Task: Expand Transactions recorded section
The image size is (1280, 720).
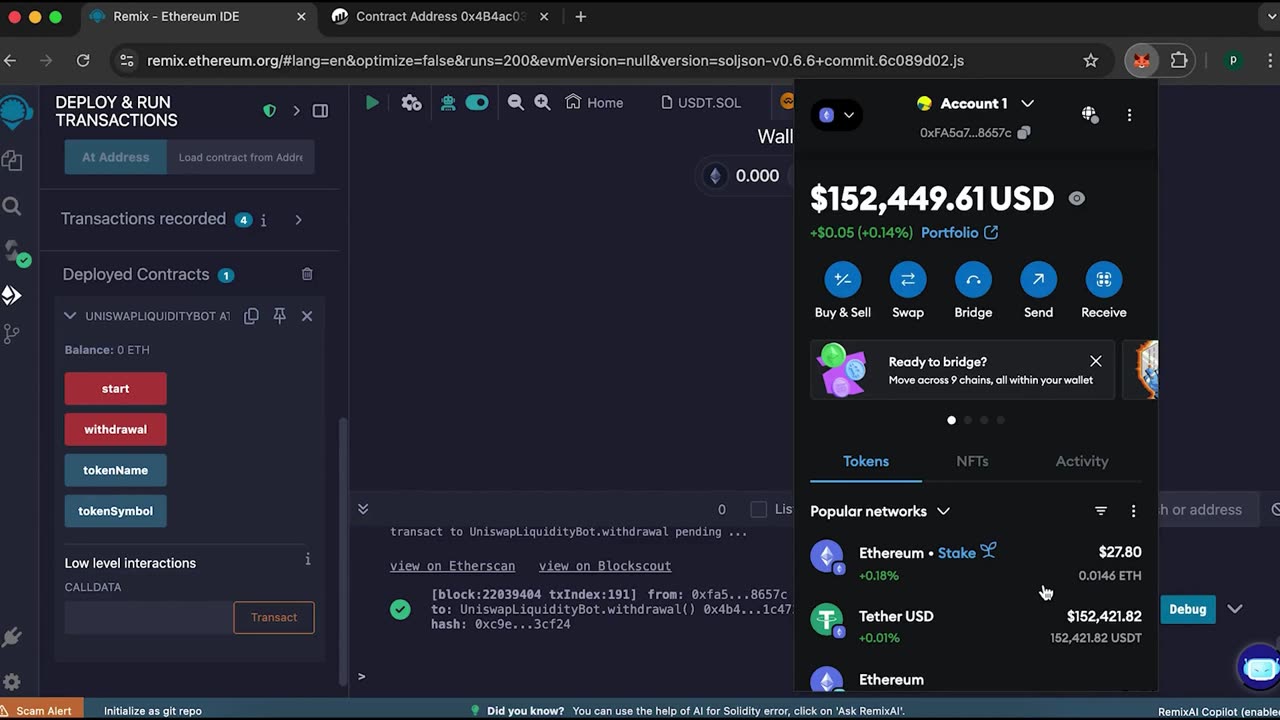Action: pos(298,219)
